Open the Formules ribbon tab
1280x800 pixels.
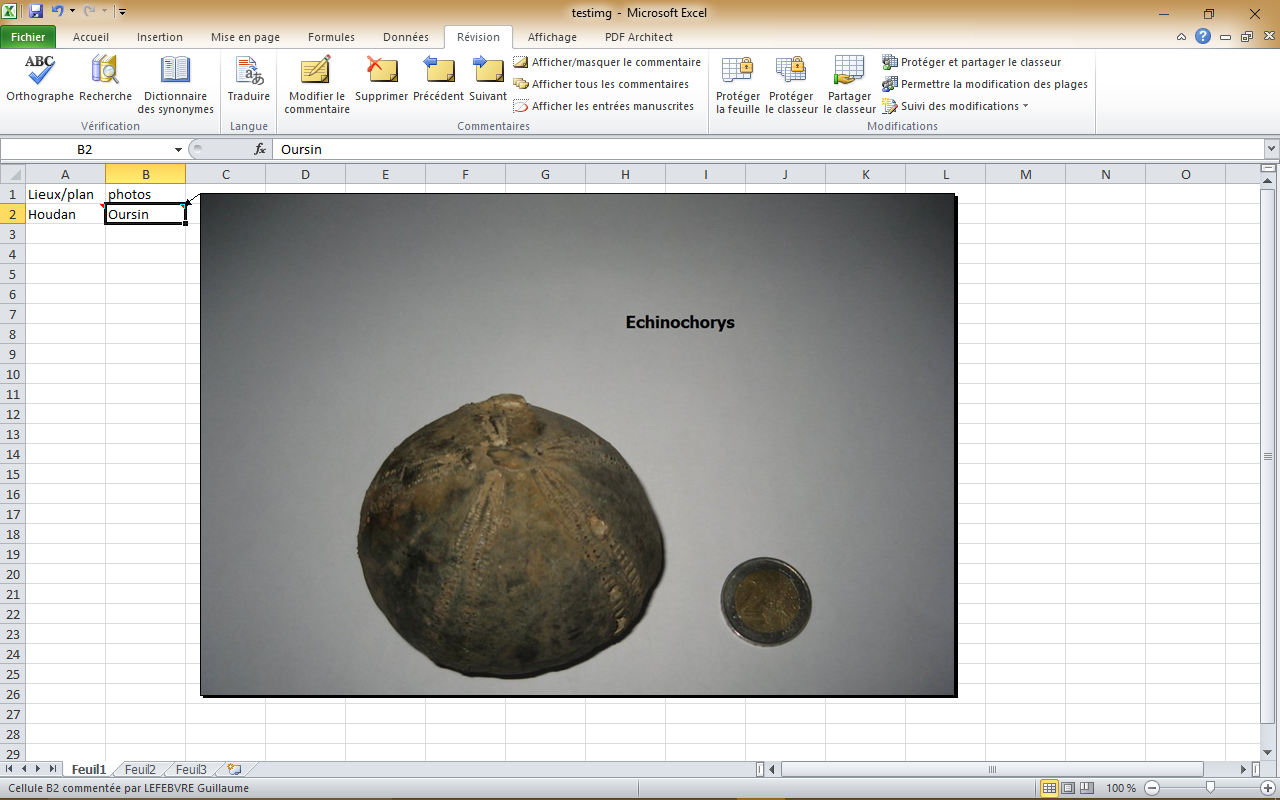pos(331,37)
